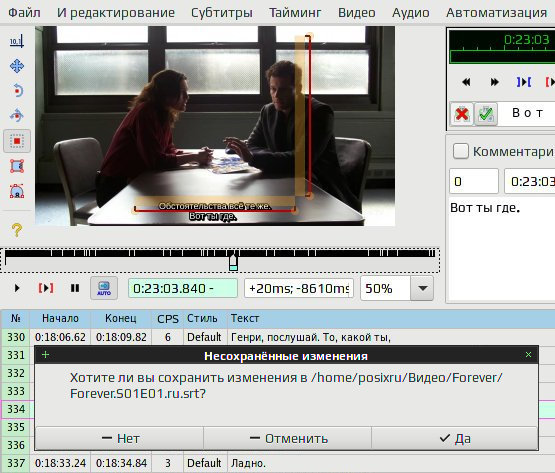Select the scale subtitles tool
Screen dimensions: 555x473
(17, 141)
